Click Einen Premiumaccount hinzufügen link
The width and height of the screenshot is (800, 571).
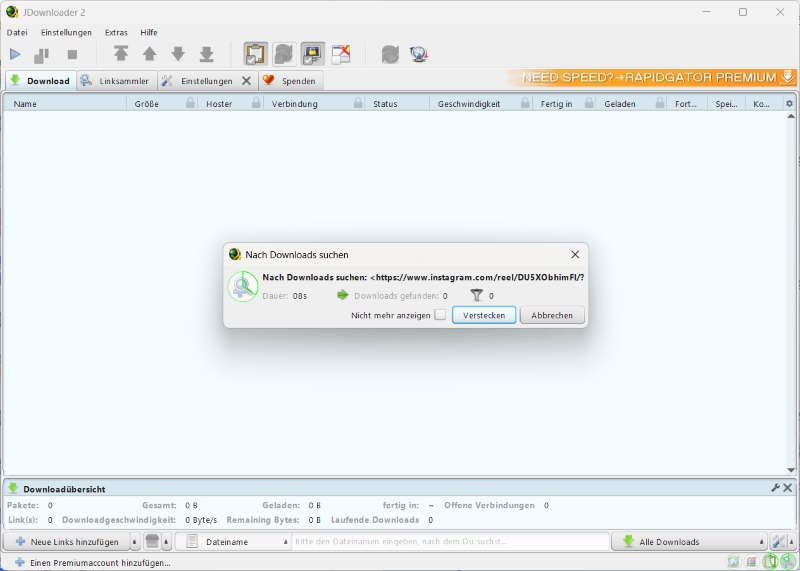point(100,563)
